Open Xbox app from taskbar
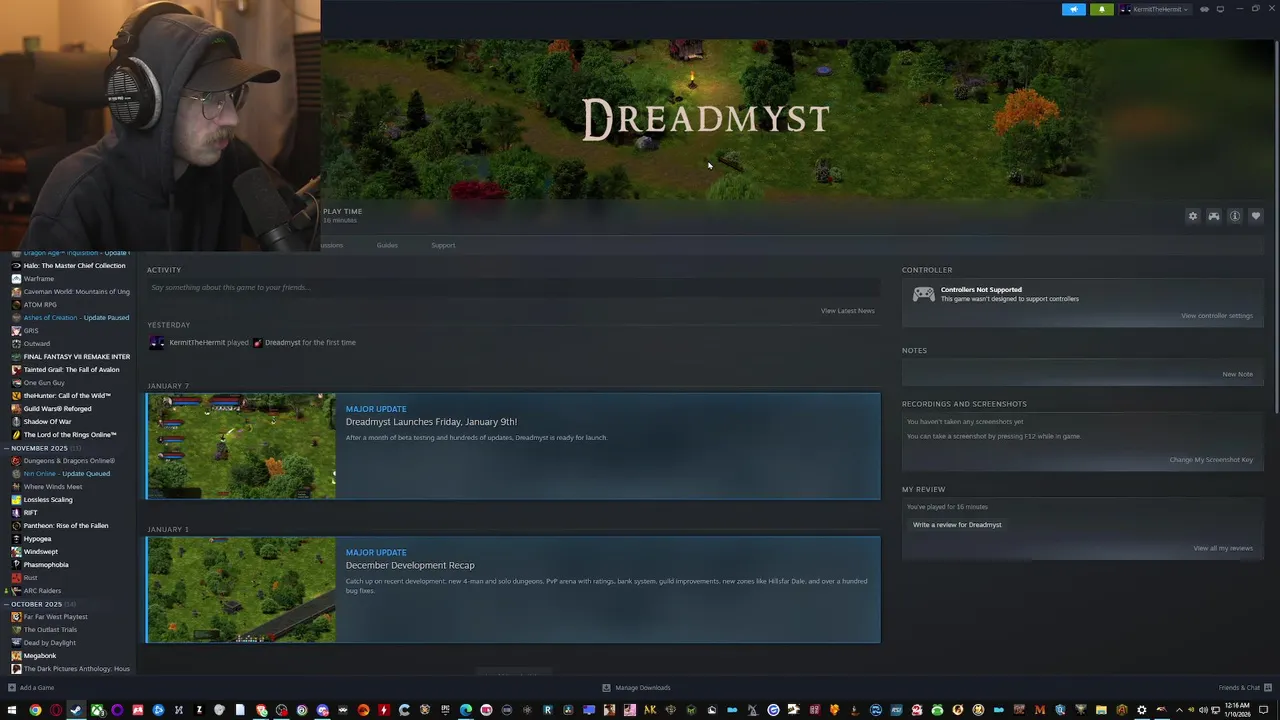 [x=97, y=710]
